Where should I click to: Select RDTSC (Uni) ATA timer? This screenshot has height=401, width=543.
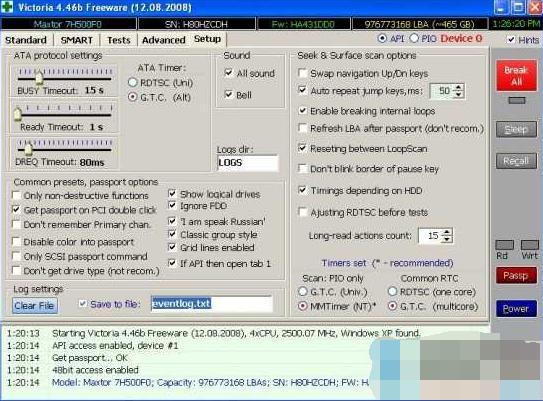(132, 82)
